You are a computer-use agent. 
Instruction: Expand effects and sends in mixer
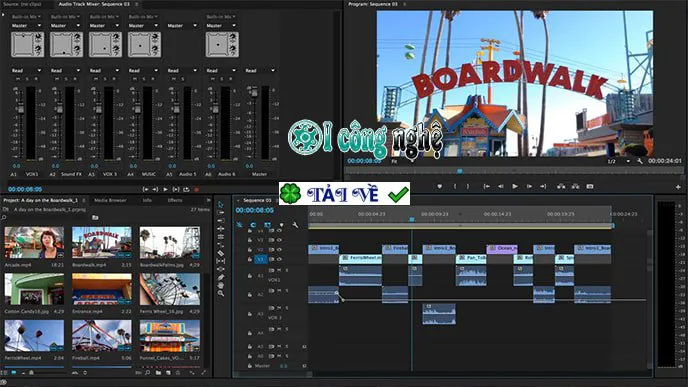point(3,15)
